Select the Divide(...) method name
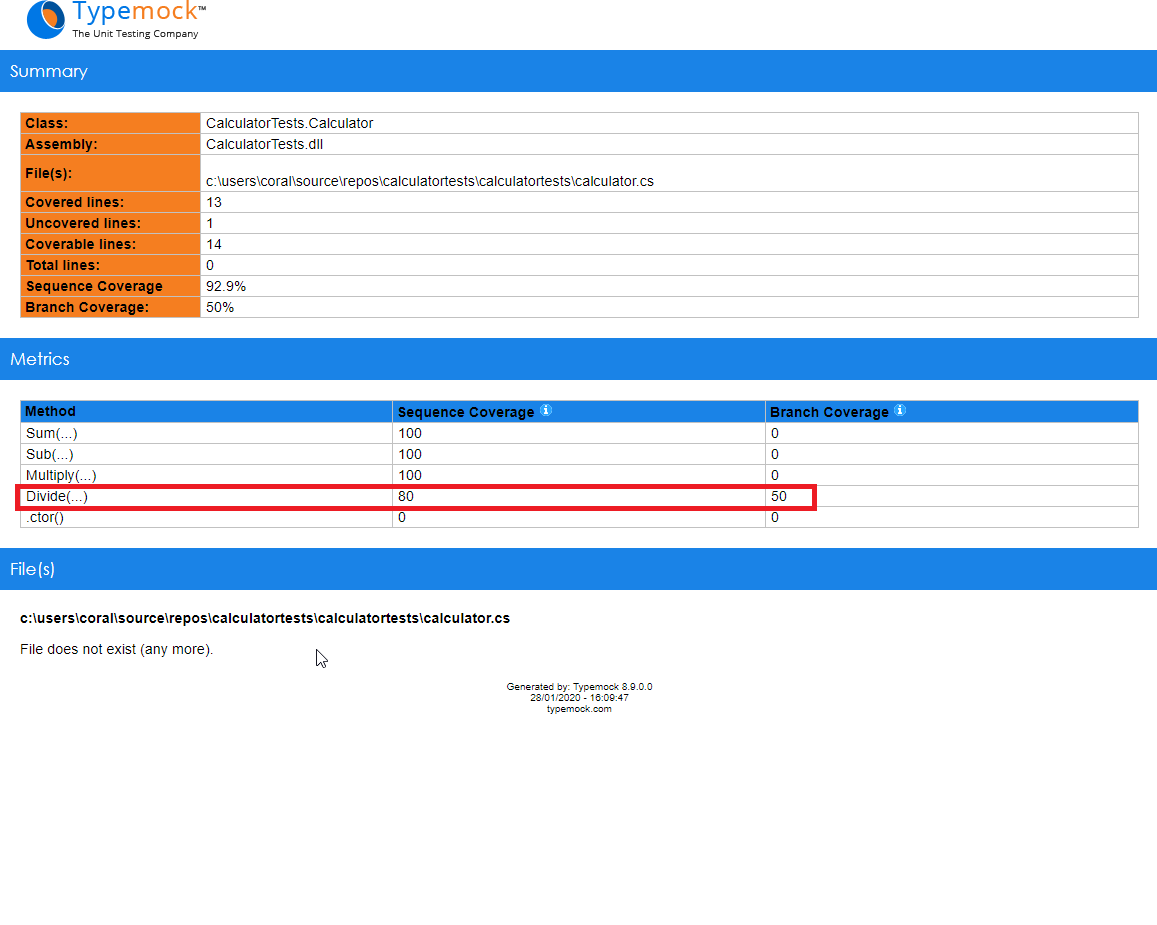 (x=57, y=496)
